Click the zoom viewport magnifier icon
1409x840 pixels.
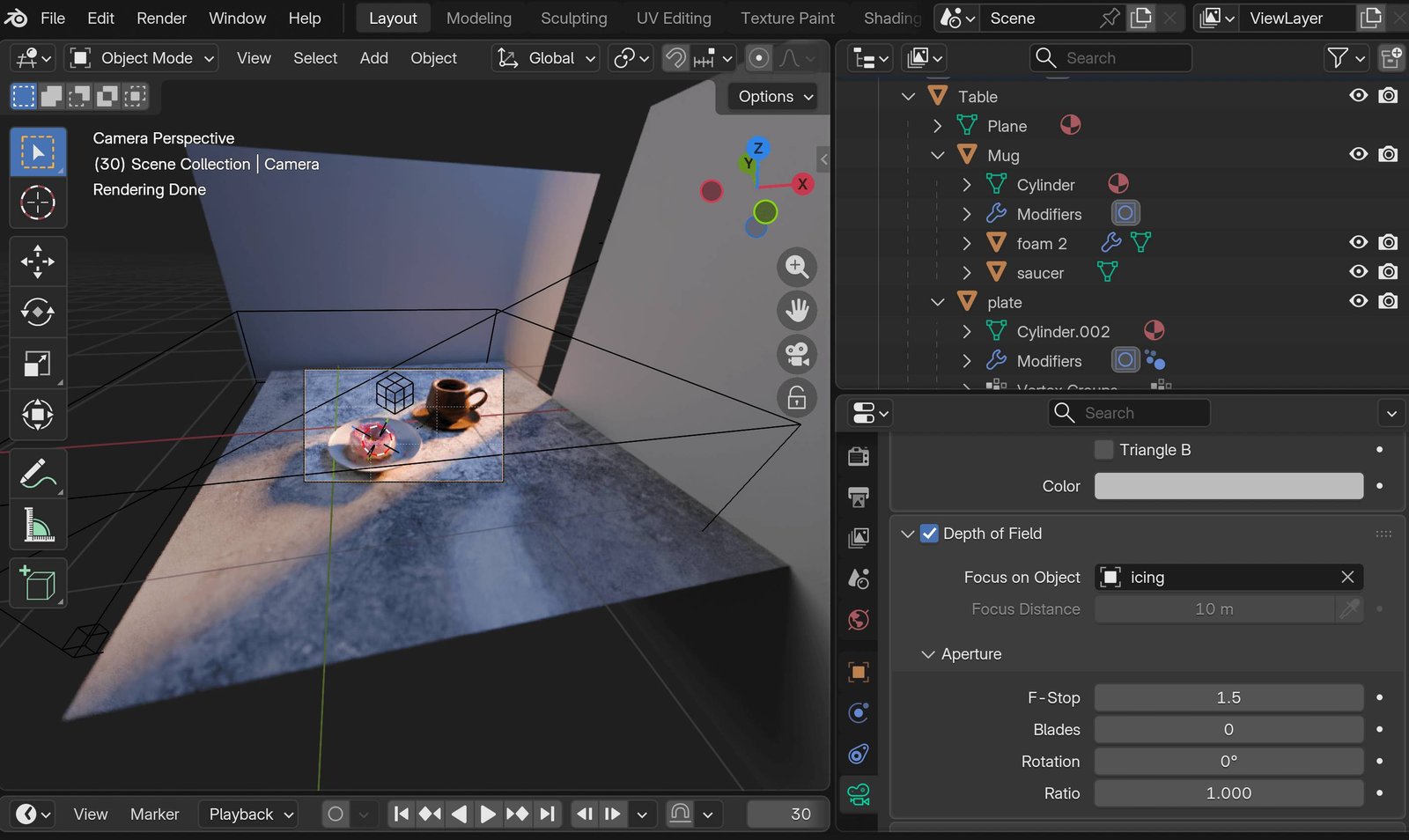click(x=797, y=267)
